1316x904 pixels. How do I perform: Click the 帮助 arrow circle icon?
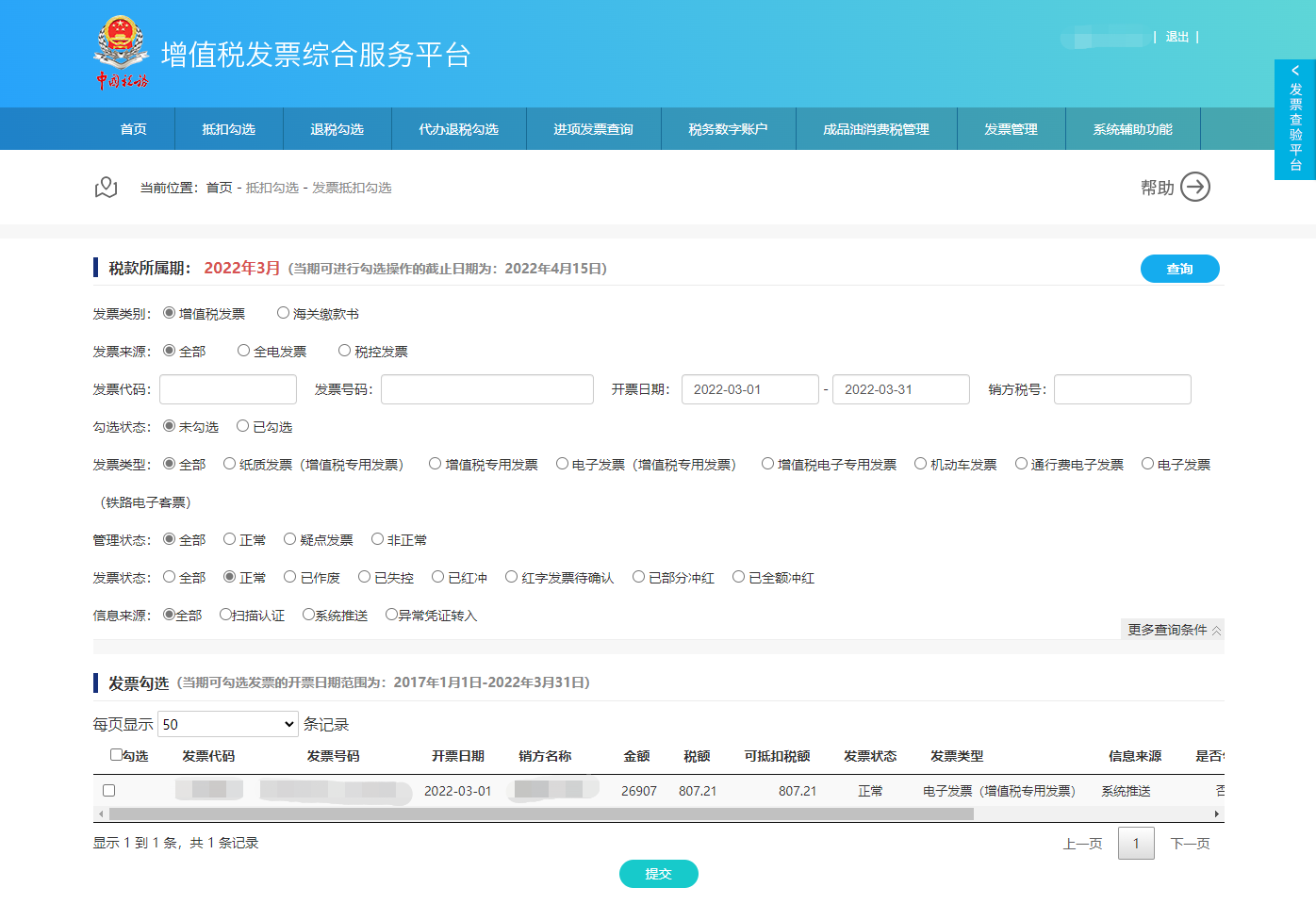pos(1195,187)
